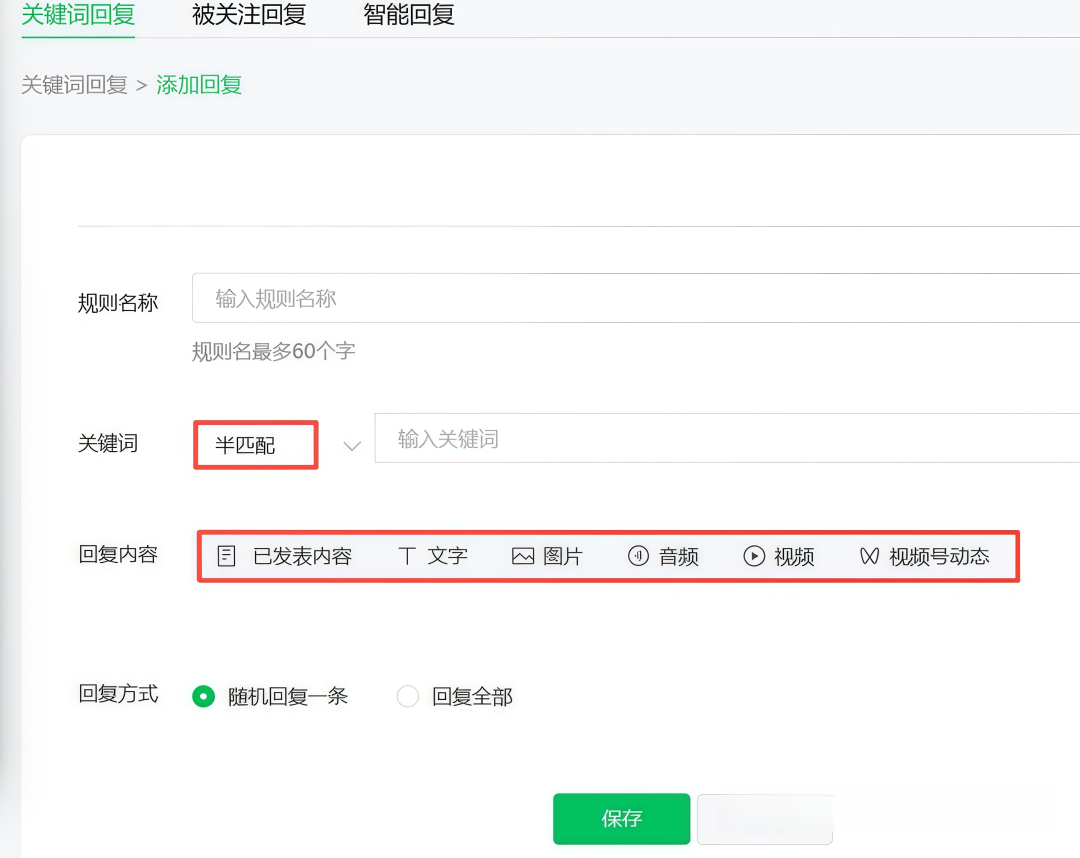1080x858 pixels.
Task: Click the 回复方式 label
Action: pos(118,693)
